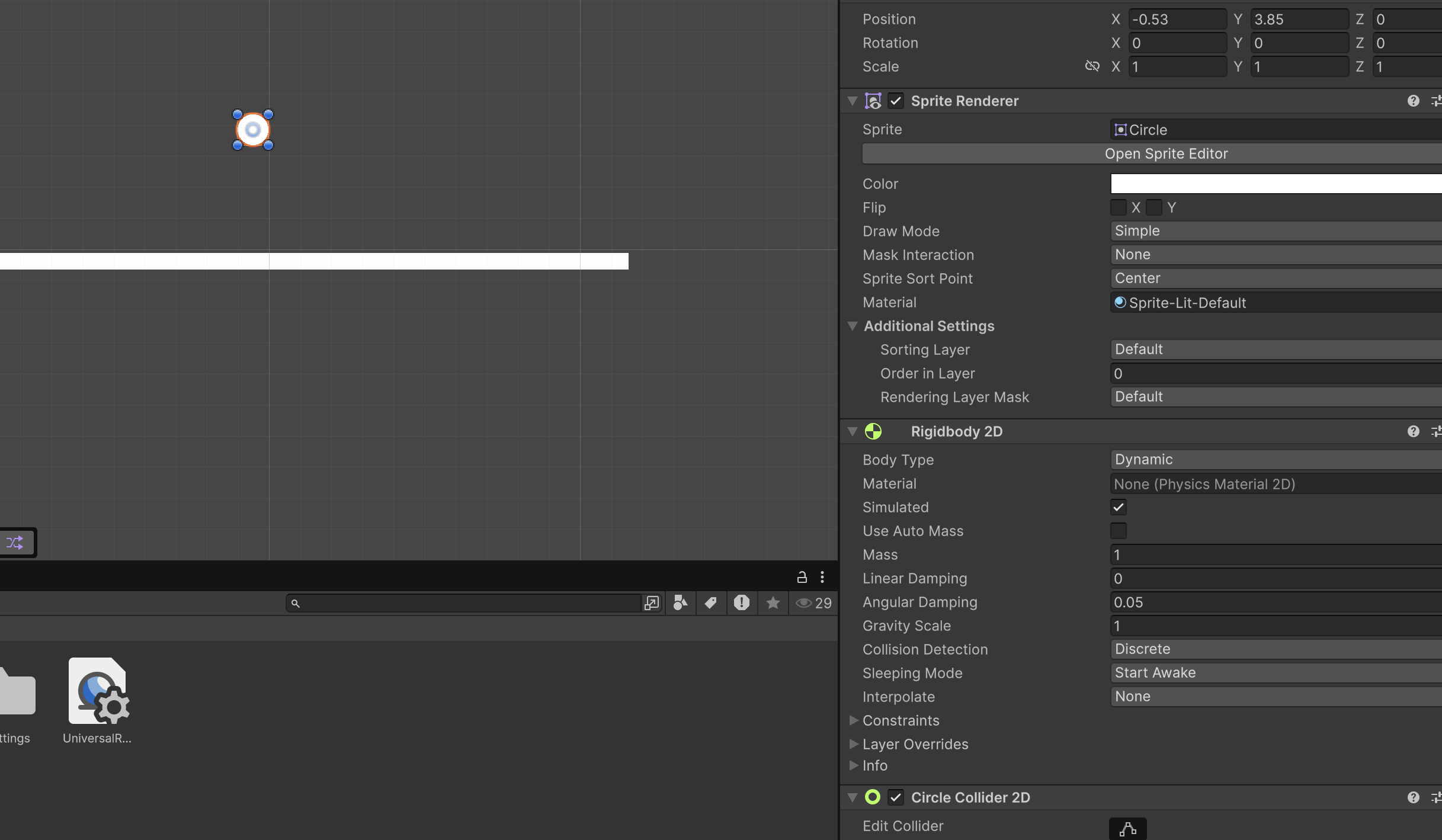Click the Search by Label tag icon
This screenshot has height=840, width=1442.
tap(710, 602)
